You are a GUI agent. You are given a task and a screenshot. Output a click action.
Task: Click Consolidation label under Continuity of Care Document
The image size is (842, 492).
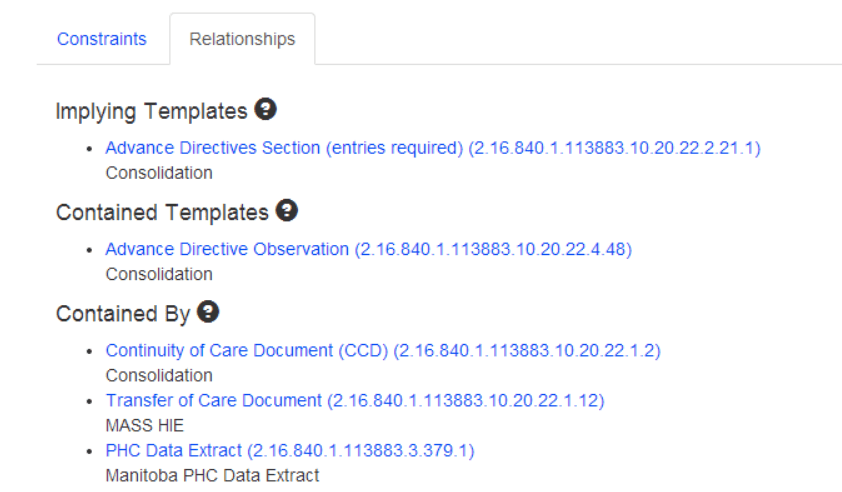[x=159, y=375]
